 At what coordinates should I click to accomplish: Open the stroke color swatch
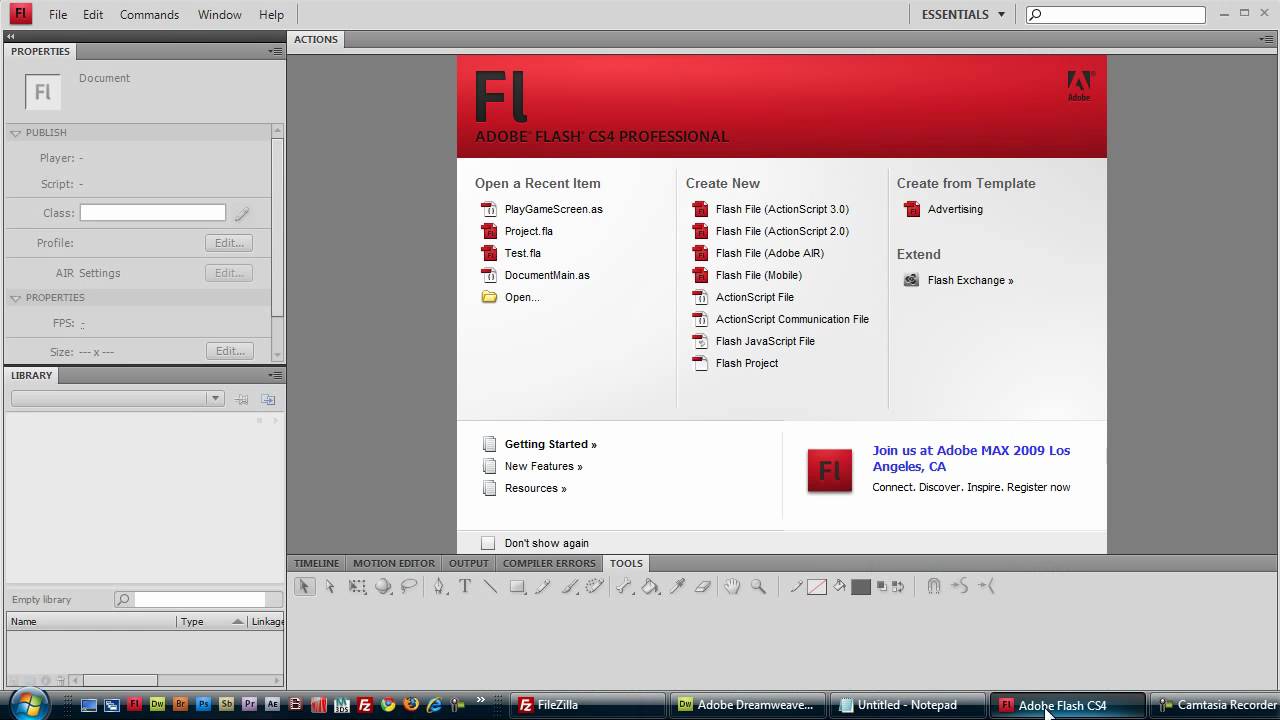pyautogui.click(x=817, y=587)
